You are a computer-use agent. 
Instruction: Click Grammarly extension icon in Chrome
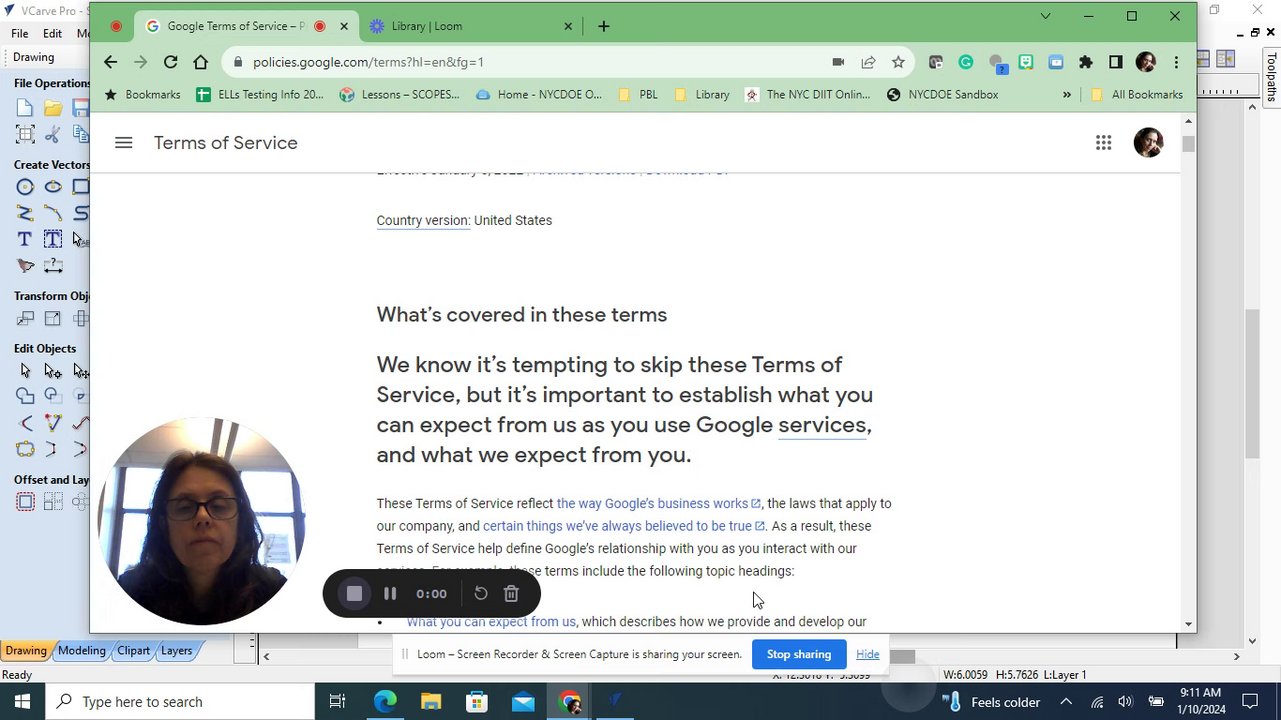(x=965, y=62)
